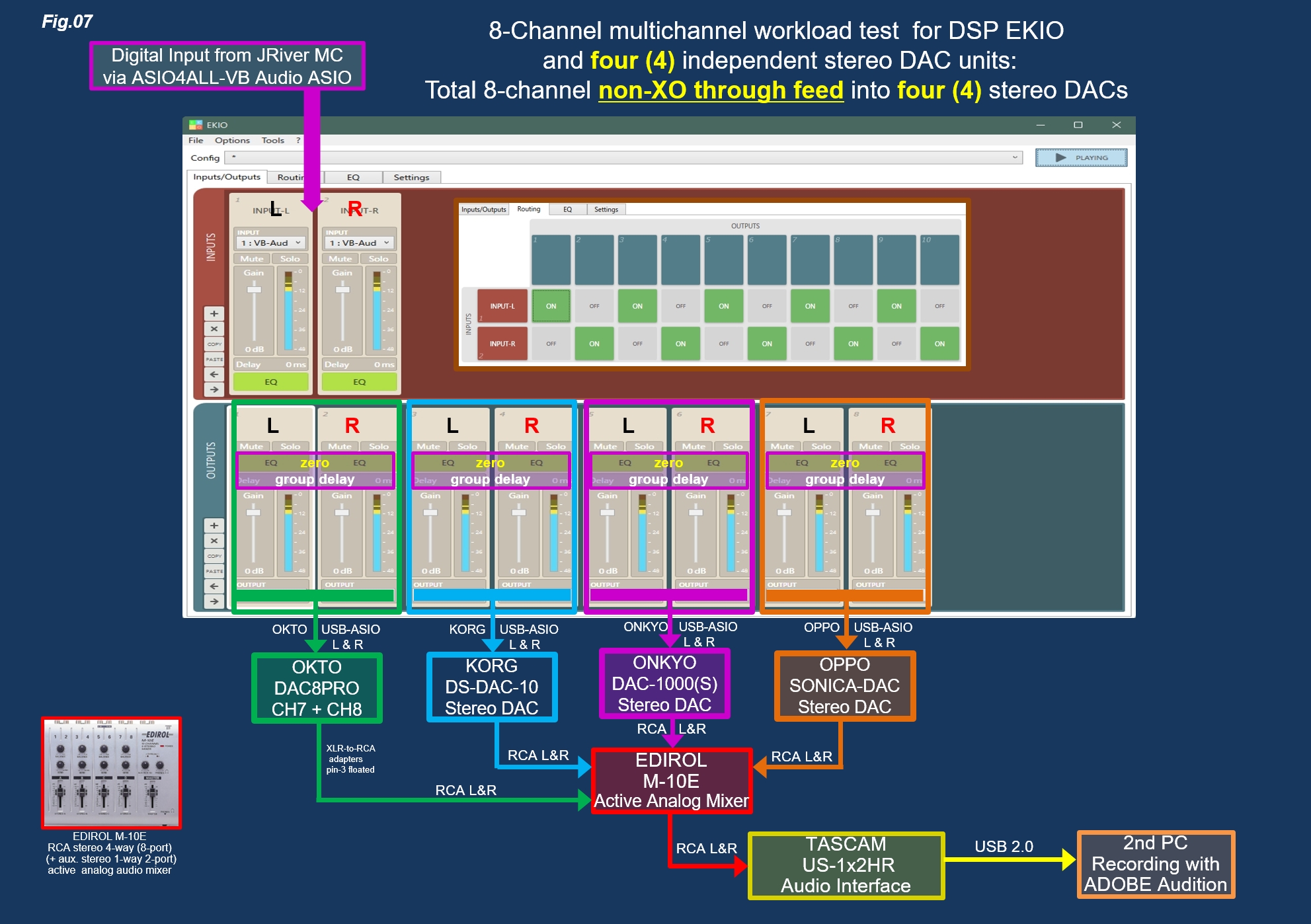This screenshot has height=924, width=1311.
Task: Mute output channel 7
Action: point(782,446)
